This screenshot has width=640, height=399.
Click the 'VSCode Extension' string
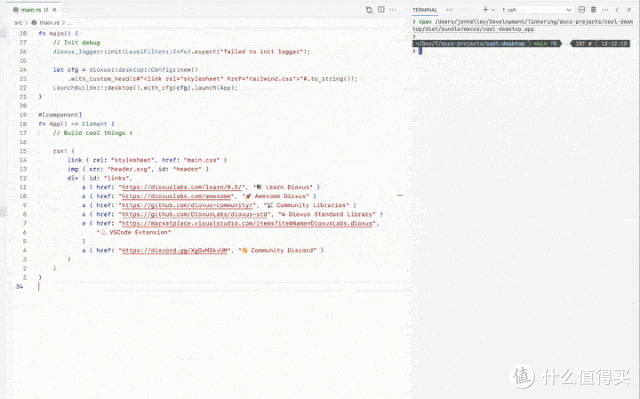click(x=134, y=233)
